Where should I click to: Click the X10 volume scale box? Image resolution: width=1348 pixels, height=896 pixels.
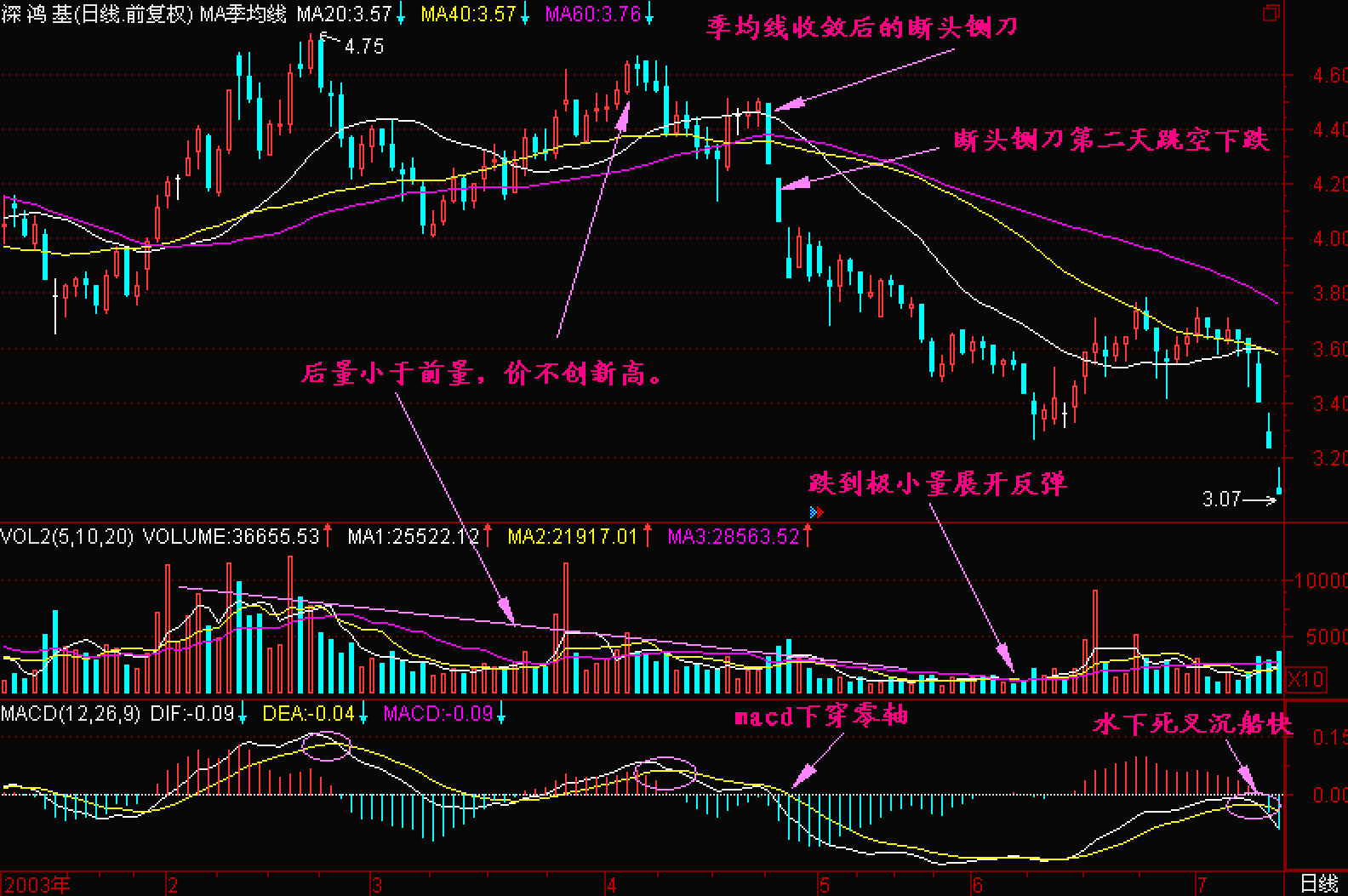1305,680
